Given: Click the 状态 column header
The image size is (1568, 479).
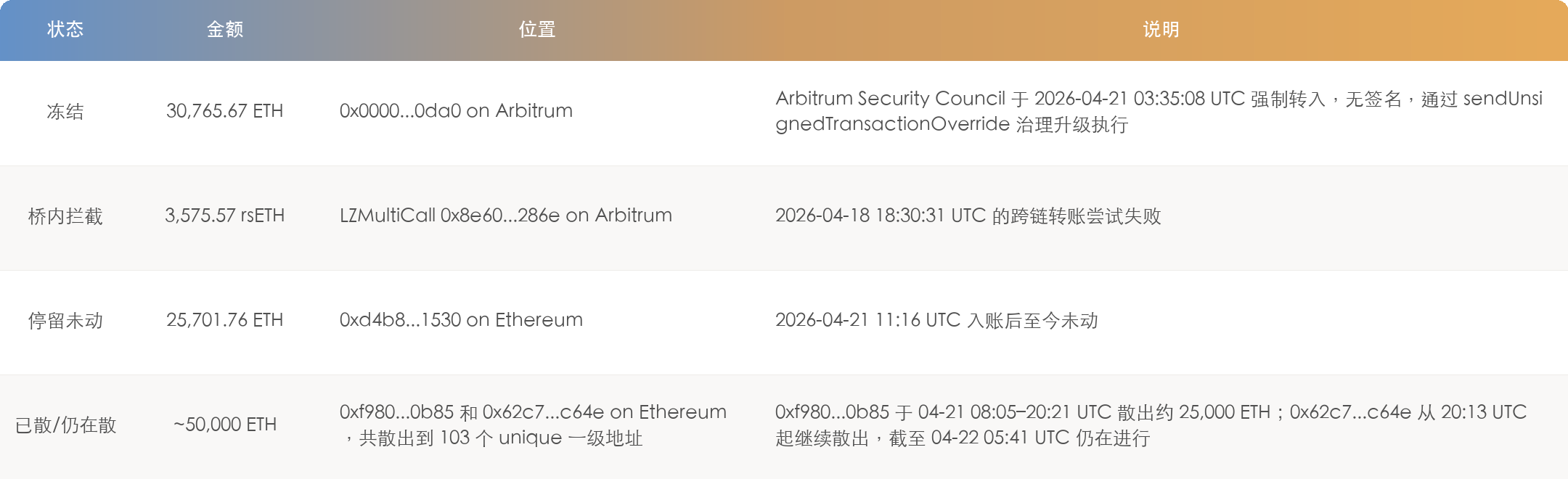Looking at the screenshot, I should [65, 30].
